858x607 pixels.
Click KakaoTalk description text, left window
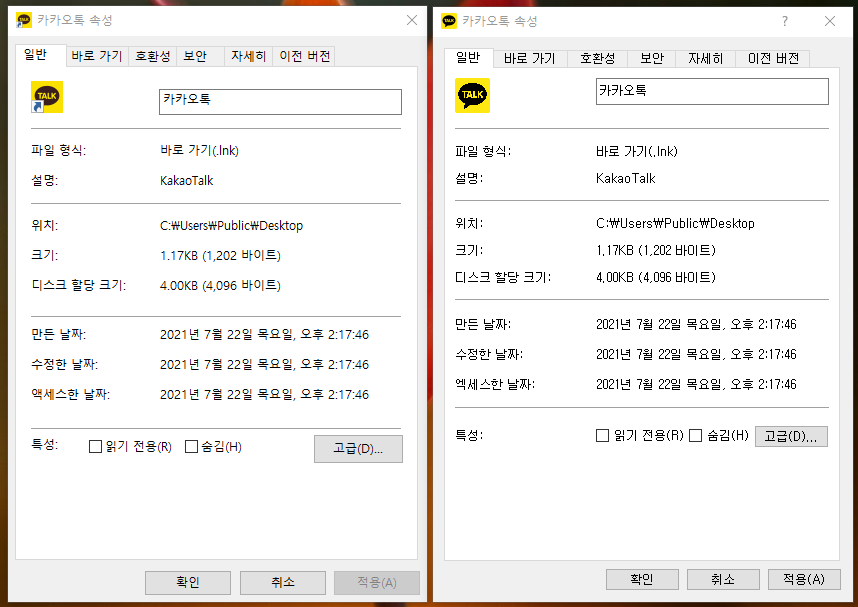(187, 181)
